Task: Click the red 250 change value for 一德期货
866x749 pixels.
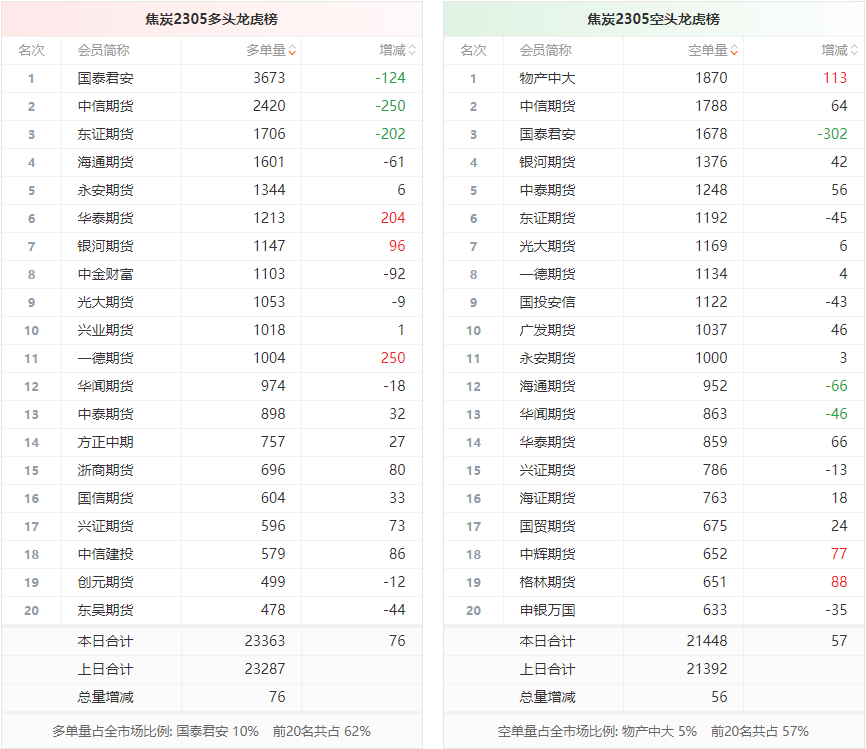Action: 392,358
